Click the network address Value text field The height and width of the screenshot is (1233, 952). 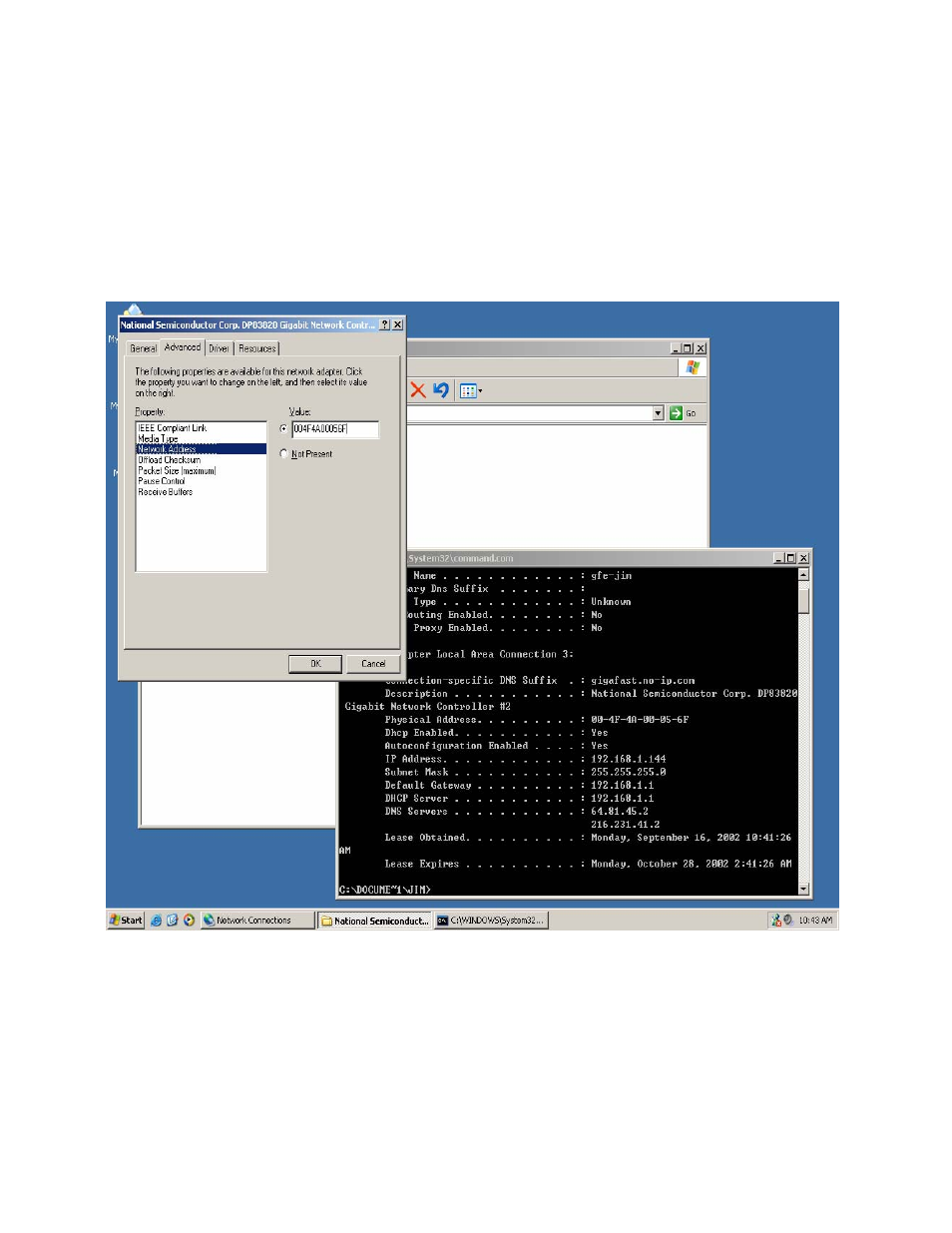coord(335,429)
